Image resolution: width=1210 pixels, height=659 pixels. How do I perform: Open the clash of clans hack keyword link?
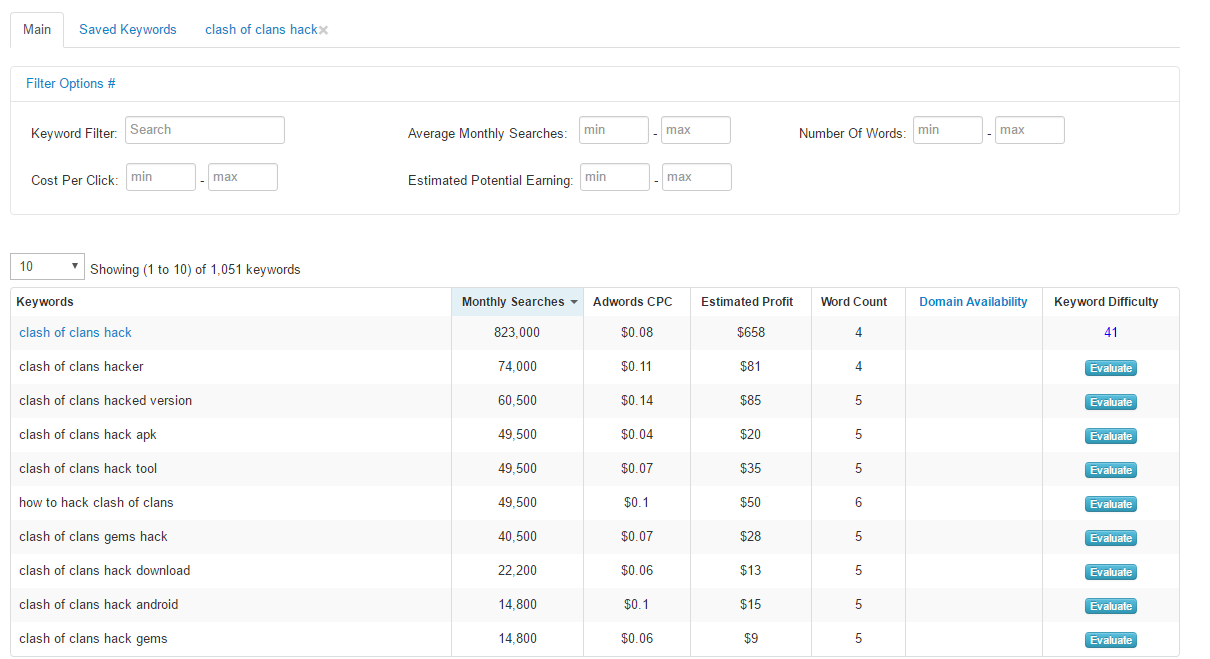pyautogui.click(x=75, y=333)
